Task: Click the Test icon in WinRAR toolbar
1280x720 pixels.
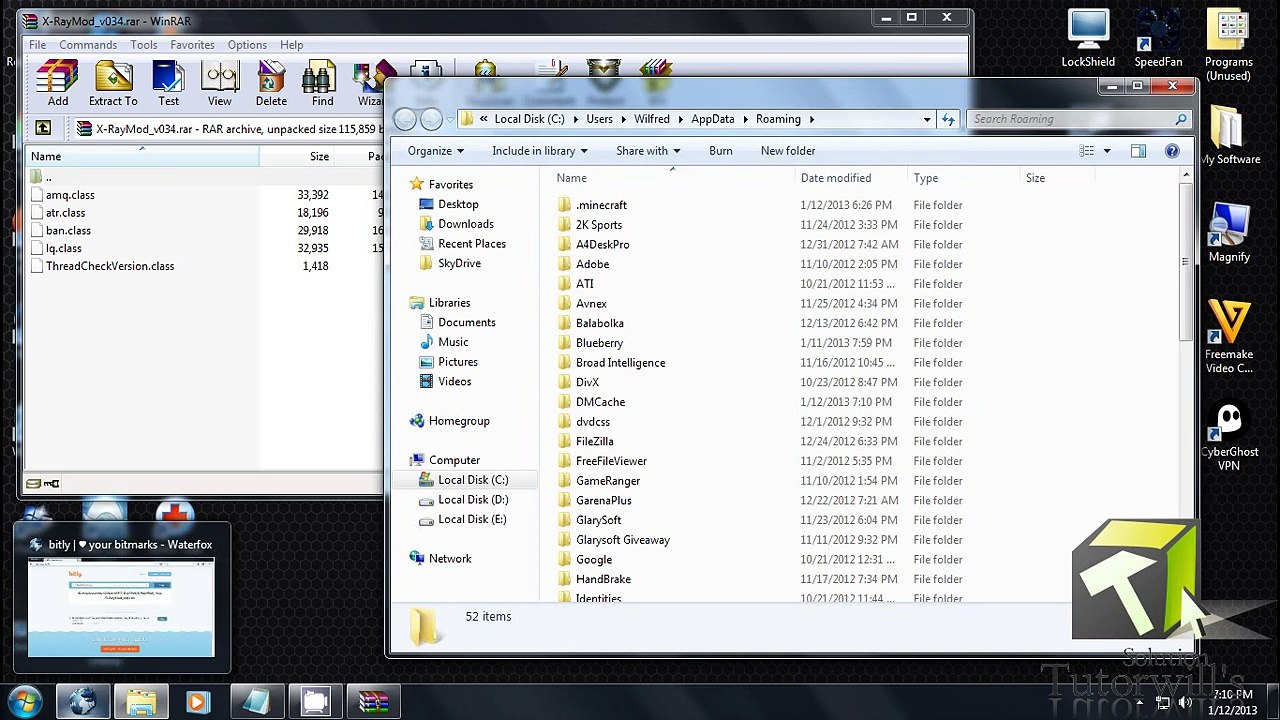Action: [x=168, y=84]
